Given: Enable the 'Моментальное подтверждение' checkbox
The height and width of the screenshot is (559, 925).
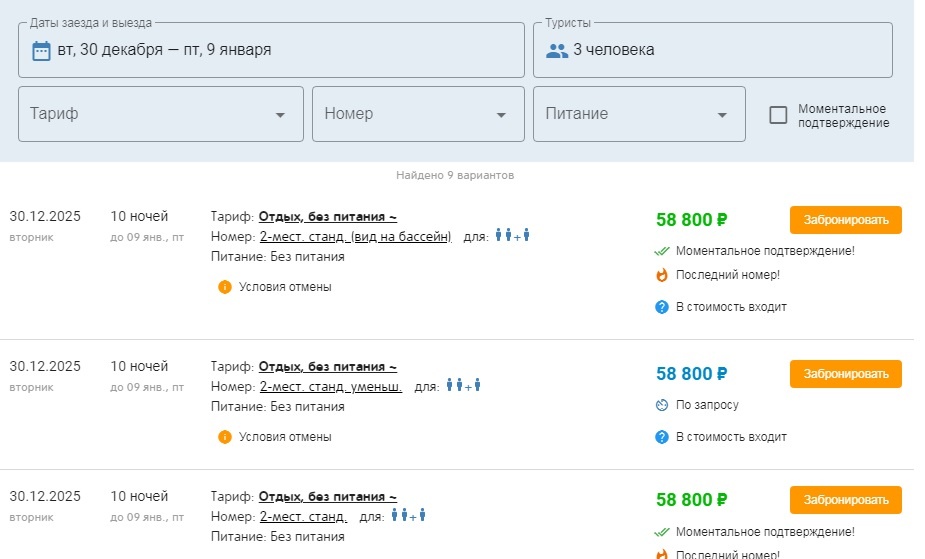Looking at the screenshot, I should point(778,115).
